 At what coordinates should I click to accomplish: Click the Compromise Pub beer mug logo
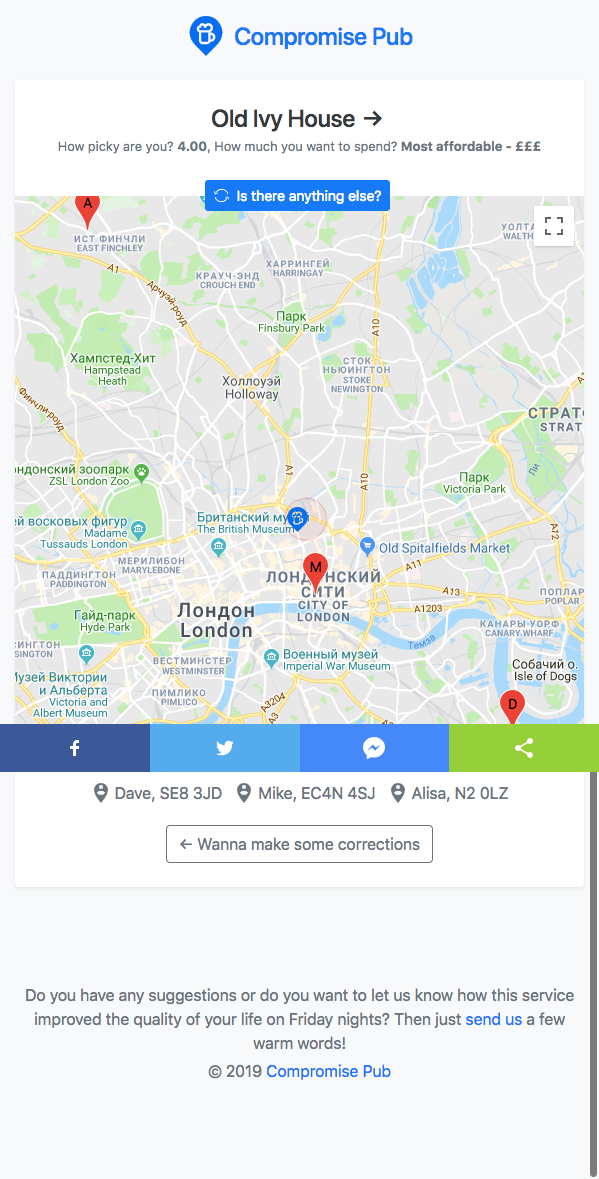click(205, 35)
